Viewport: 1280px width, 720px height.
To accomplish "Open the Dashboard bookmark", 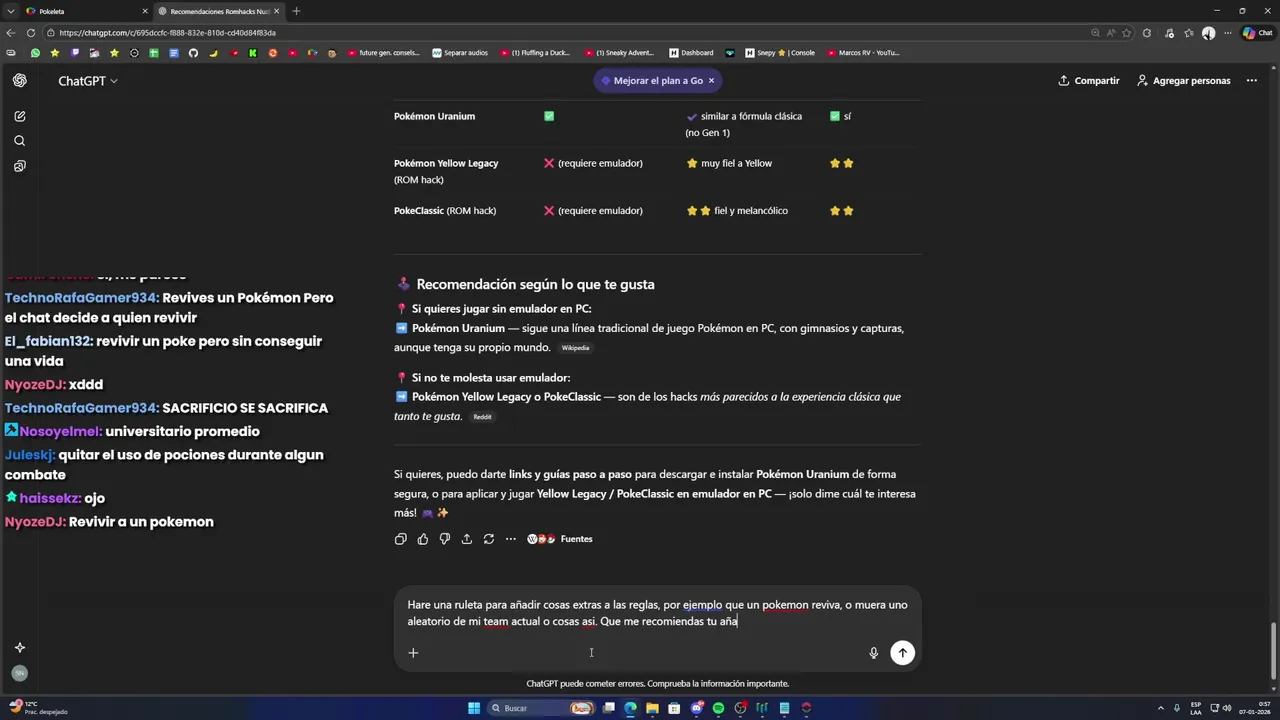I will click(691, 53).
